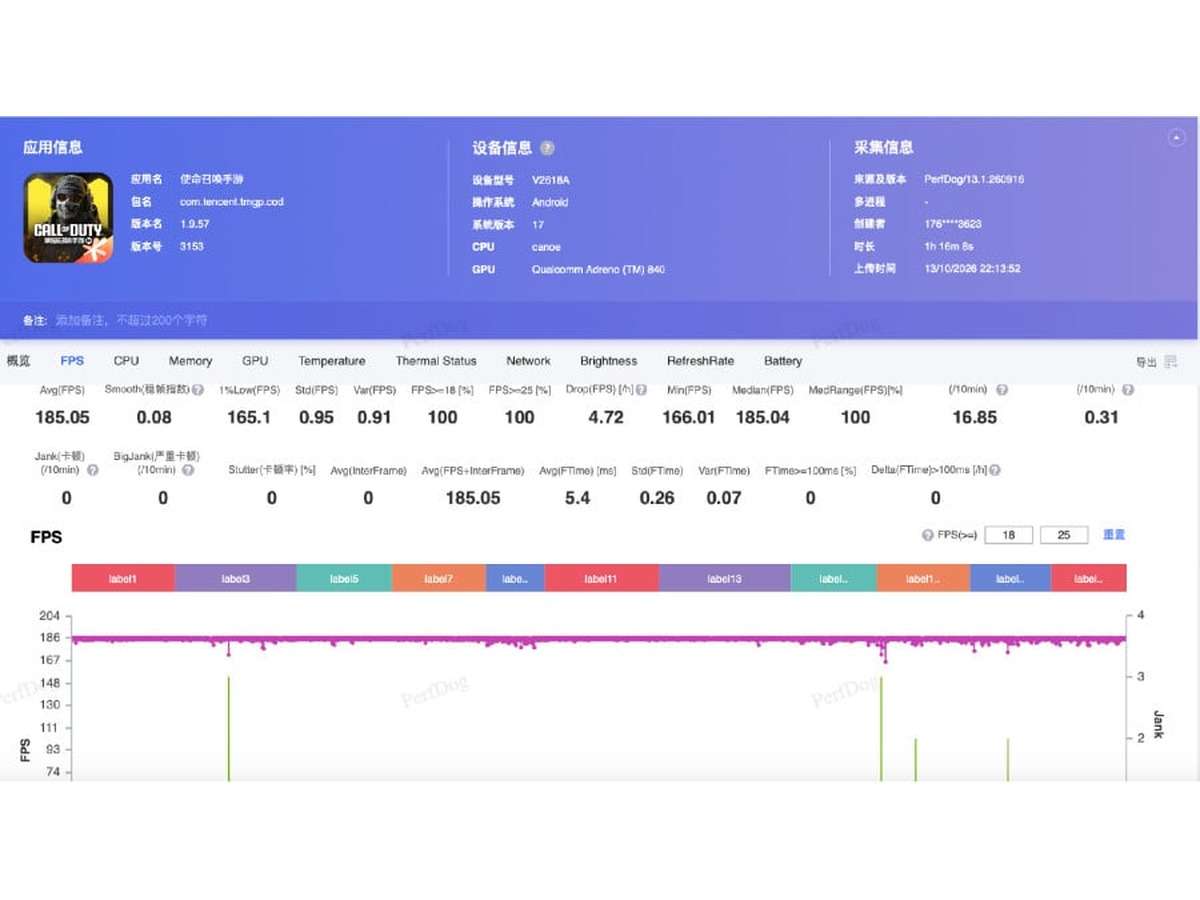Select the RefreshRate tab

point(700,361)
